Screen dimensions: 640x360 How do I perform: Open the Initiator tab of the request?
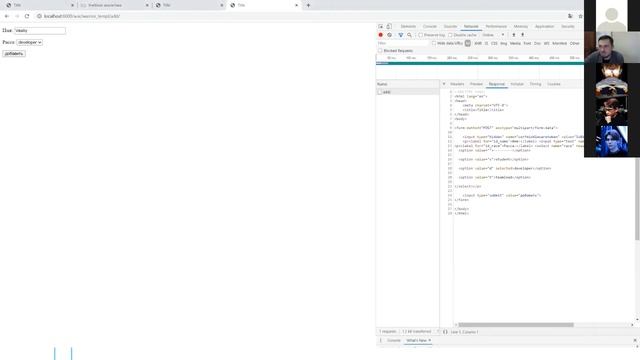pyautogui.click(x=517, y=84)
